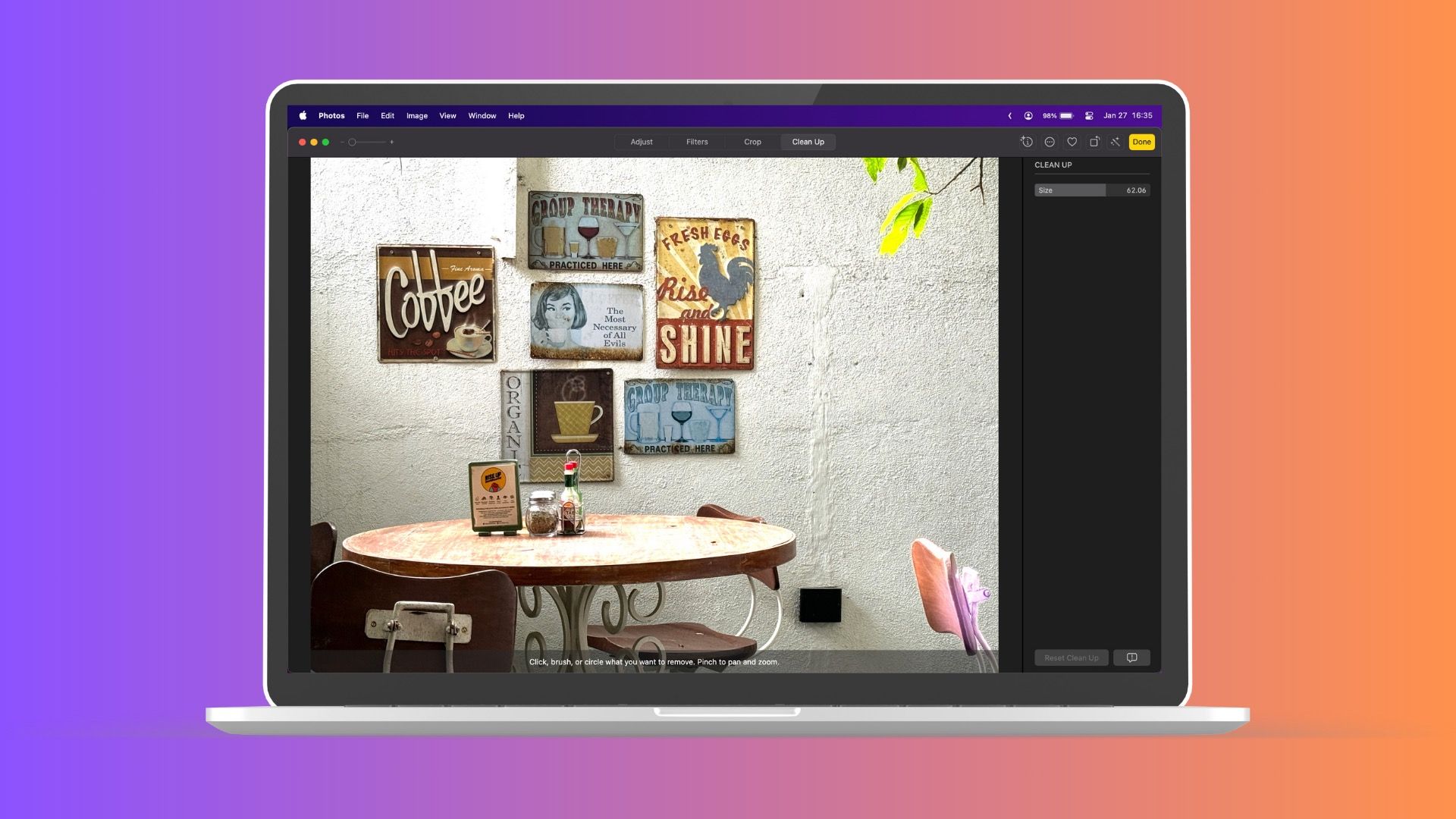Switch to the Filters tab
The height and width of the screenshot is (819, 1456).
tap(697, 142)
